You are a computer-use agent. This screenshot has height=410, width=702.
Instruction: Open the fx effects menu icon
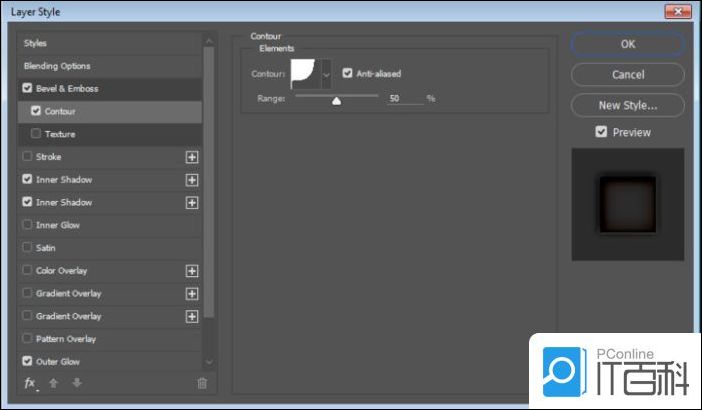point(30,383)
